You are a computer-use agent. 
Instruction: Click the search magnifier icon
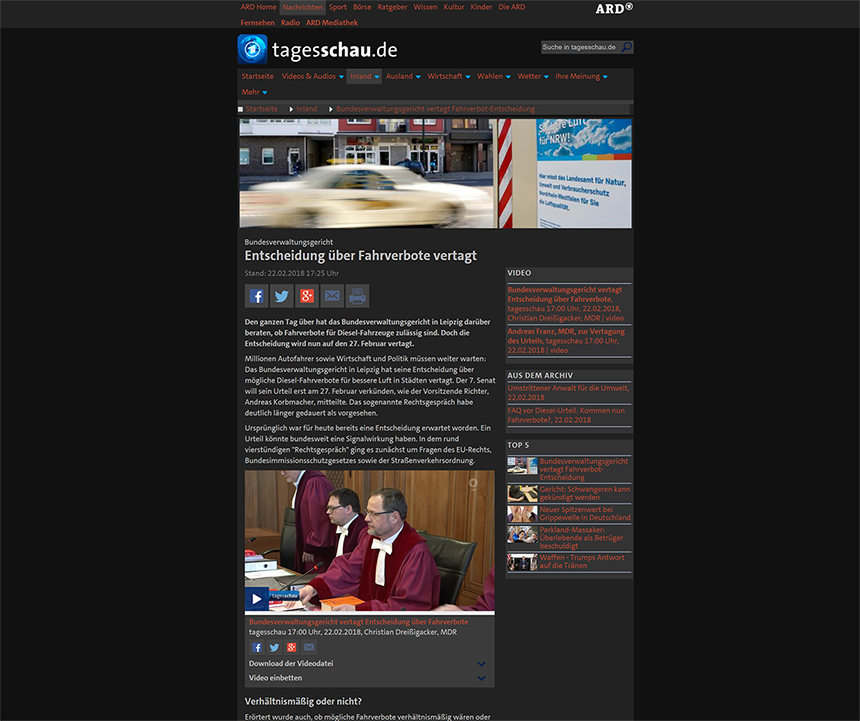626,47
